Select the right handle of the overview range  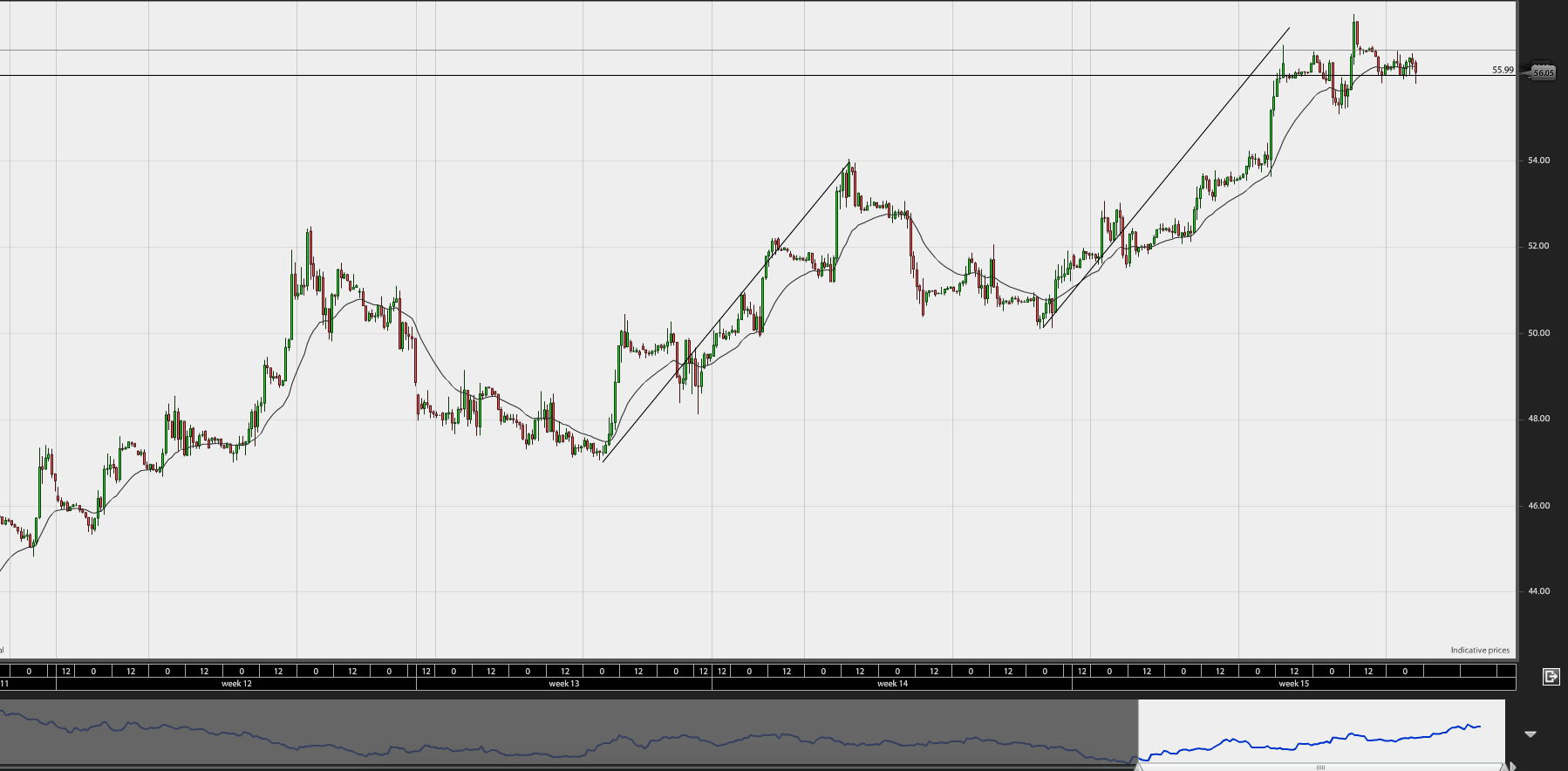point(1503,766)
